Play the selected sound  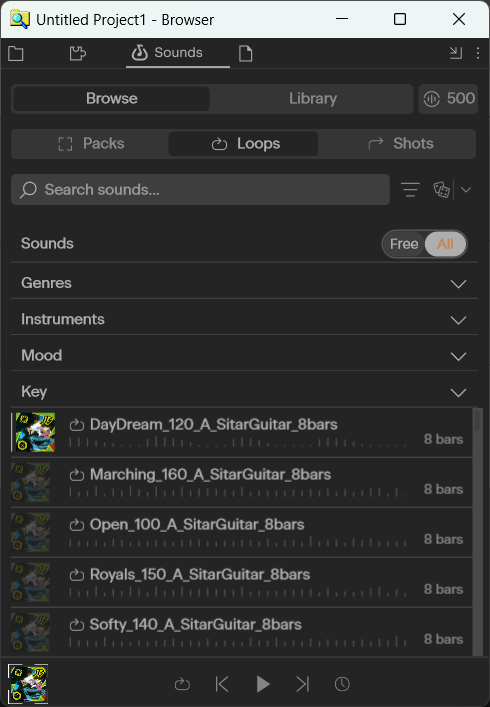tap(262, 684)
